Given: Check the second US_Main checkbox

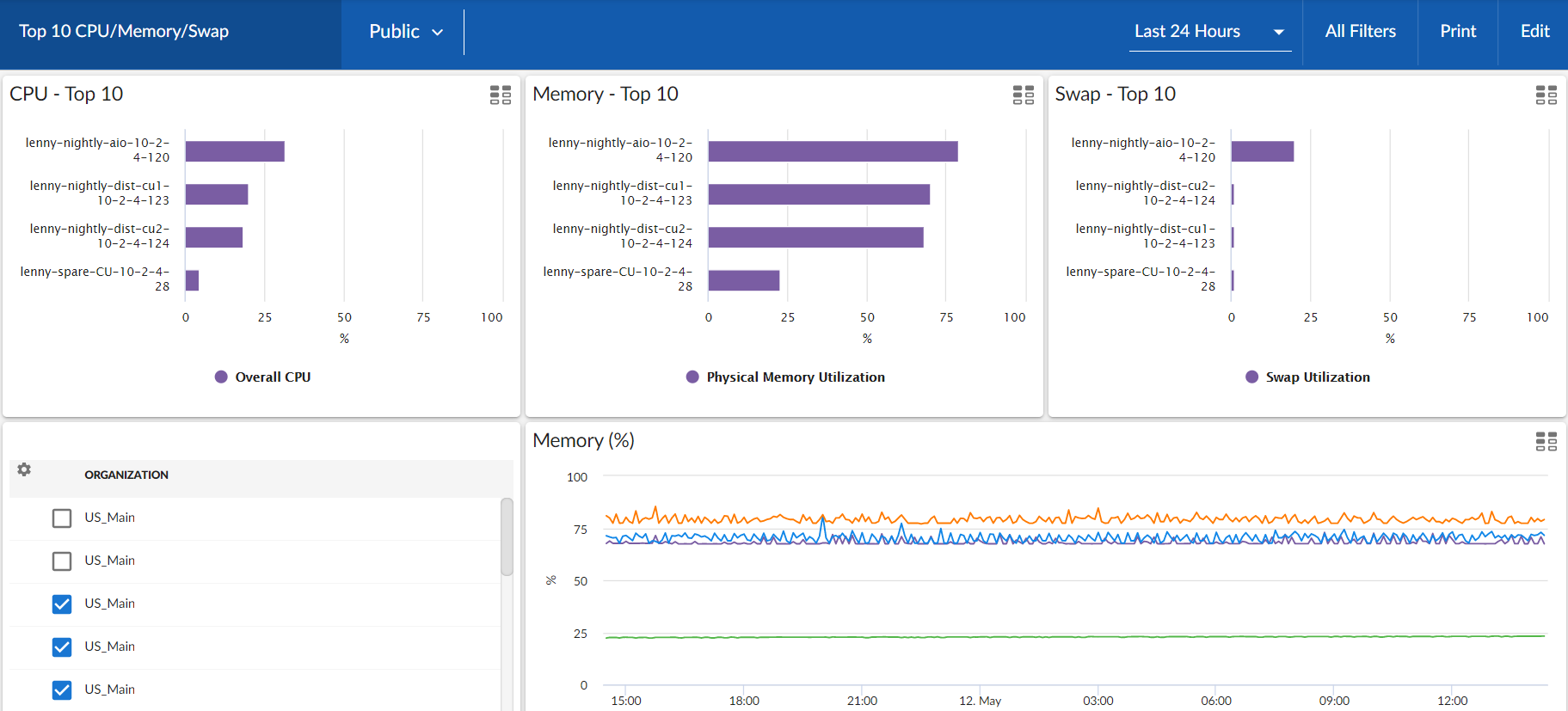Looking at the screenshot, I should coord(62,561).
